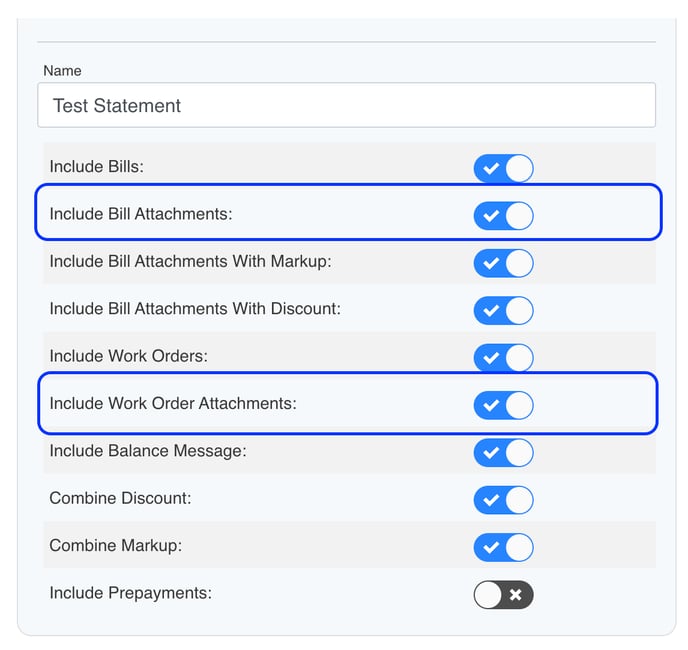688x650 pixels.
Task: Select the "Include Work Orders:" label text
Action: [x=129, y=356]
